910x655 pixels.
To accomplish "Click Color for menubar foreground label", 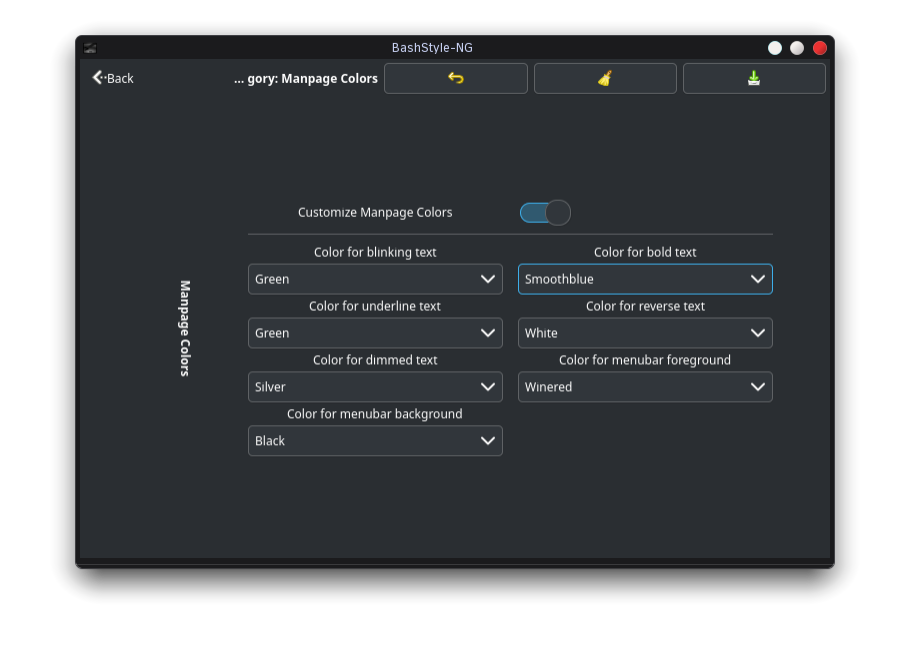I will [645, 360].
